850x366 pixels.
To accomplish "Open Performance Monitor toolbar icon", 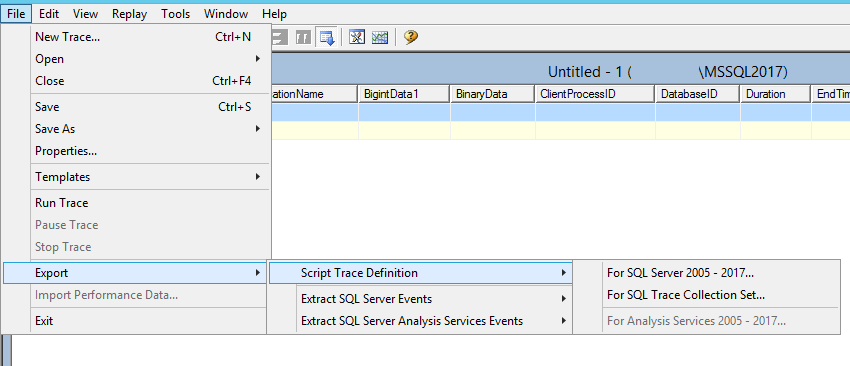I will pos(379,37).
